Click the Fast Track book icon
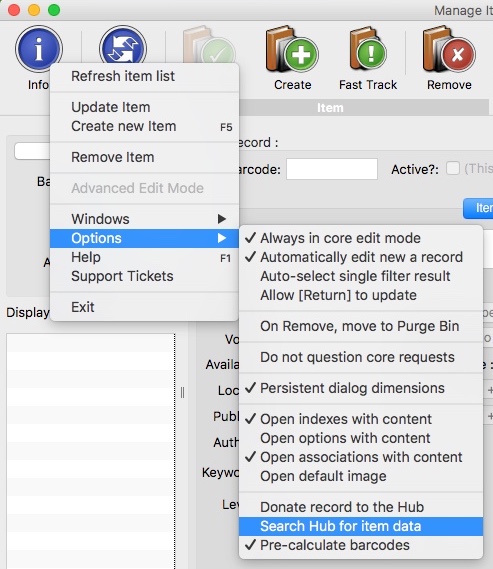 tap(368, 49)
